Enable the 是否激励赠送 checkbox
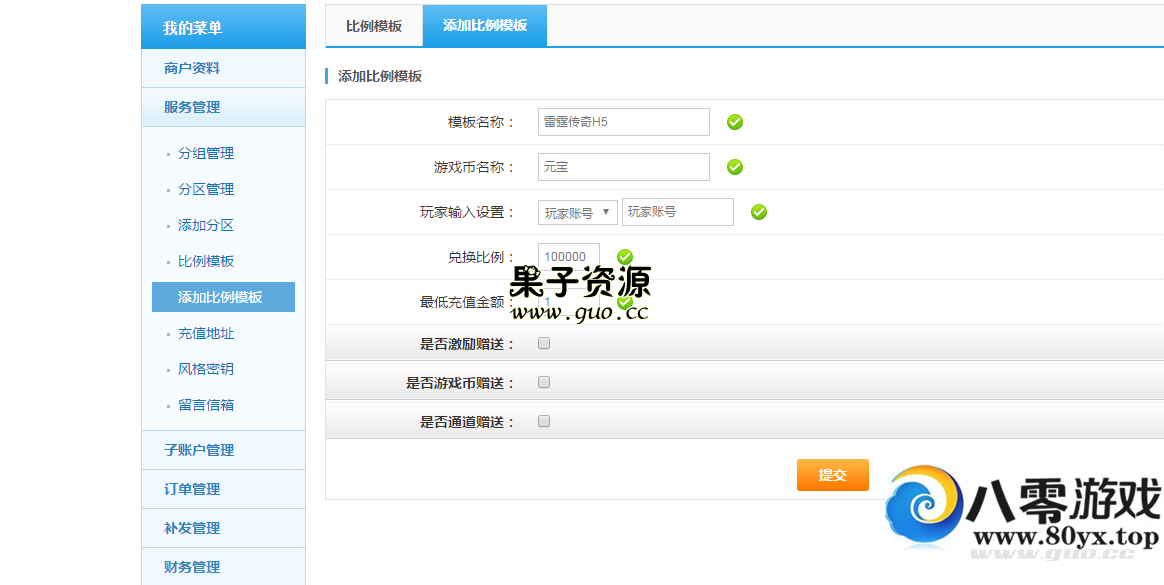This screenshot has height=585, width=1164. point(544,343)
